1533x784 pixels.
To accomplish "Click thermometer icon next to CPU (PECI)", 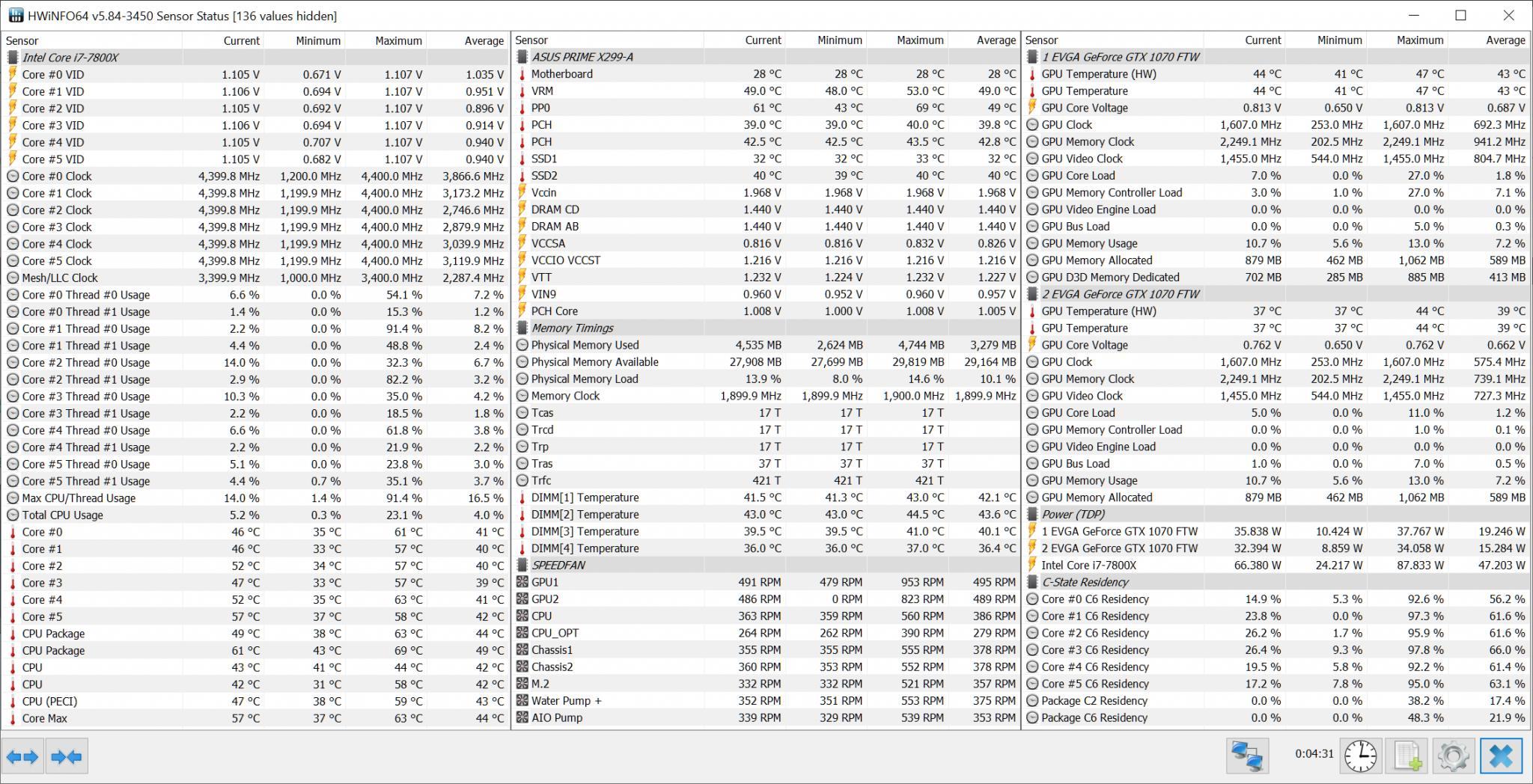I will pos(12,702).
